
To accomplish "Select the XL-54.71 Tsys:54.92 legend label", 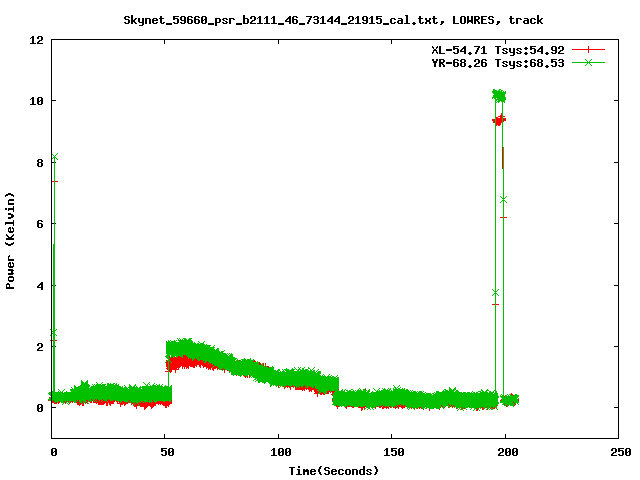I will 498,50.
